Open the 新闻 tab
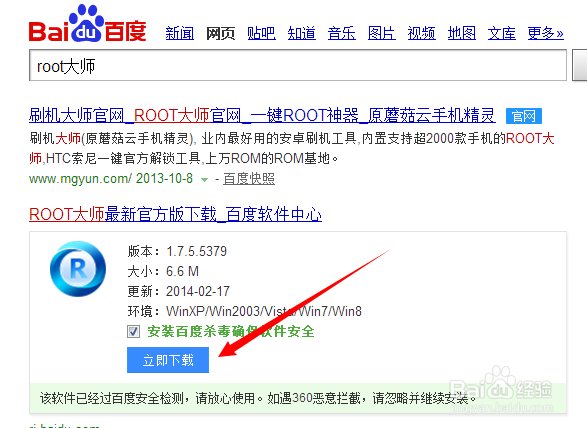 pyautogui.click(x=180, y=33)
